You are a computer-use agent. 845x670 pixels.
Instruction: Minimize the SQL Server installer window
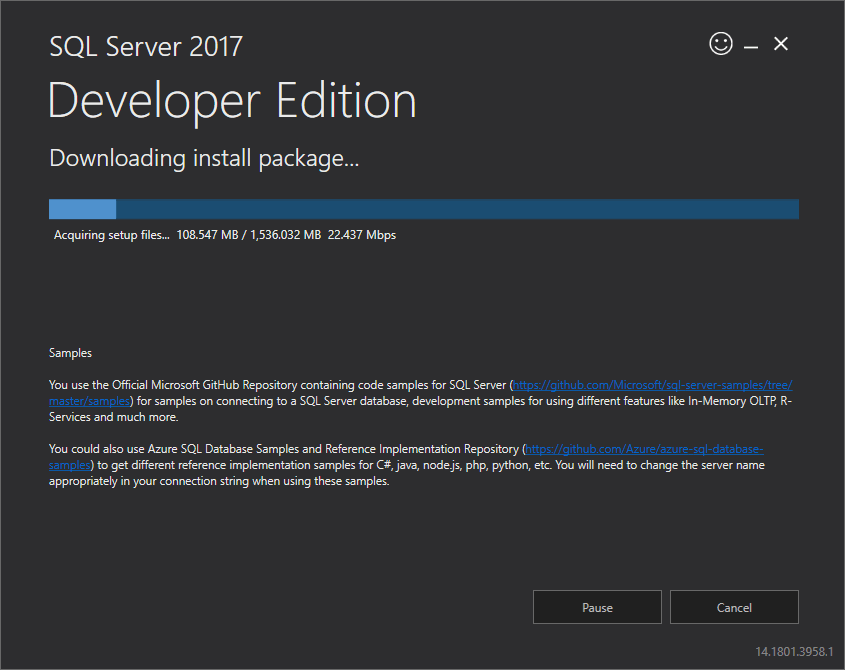[x=751, y=44]
